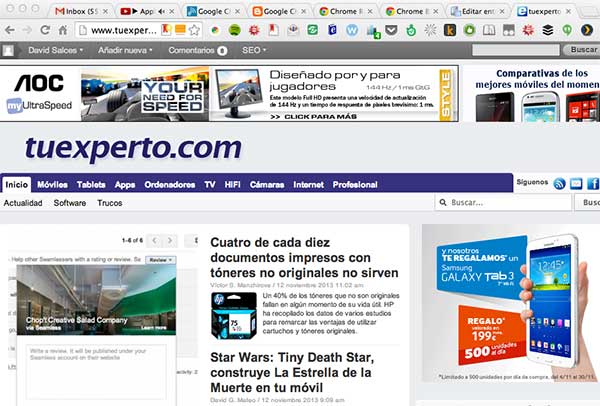Open the Pocket extension icon
Screen dimensions: 600x406
[391, 30]
